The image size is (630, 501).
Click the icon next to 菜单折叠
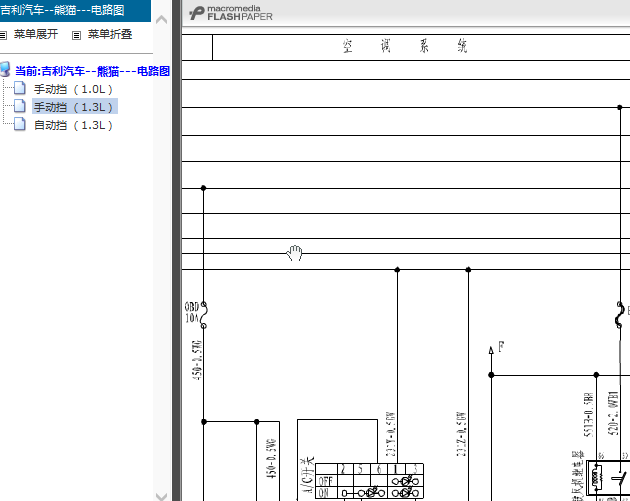pyautogui.click(x=76, y=35)
